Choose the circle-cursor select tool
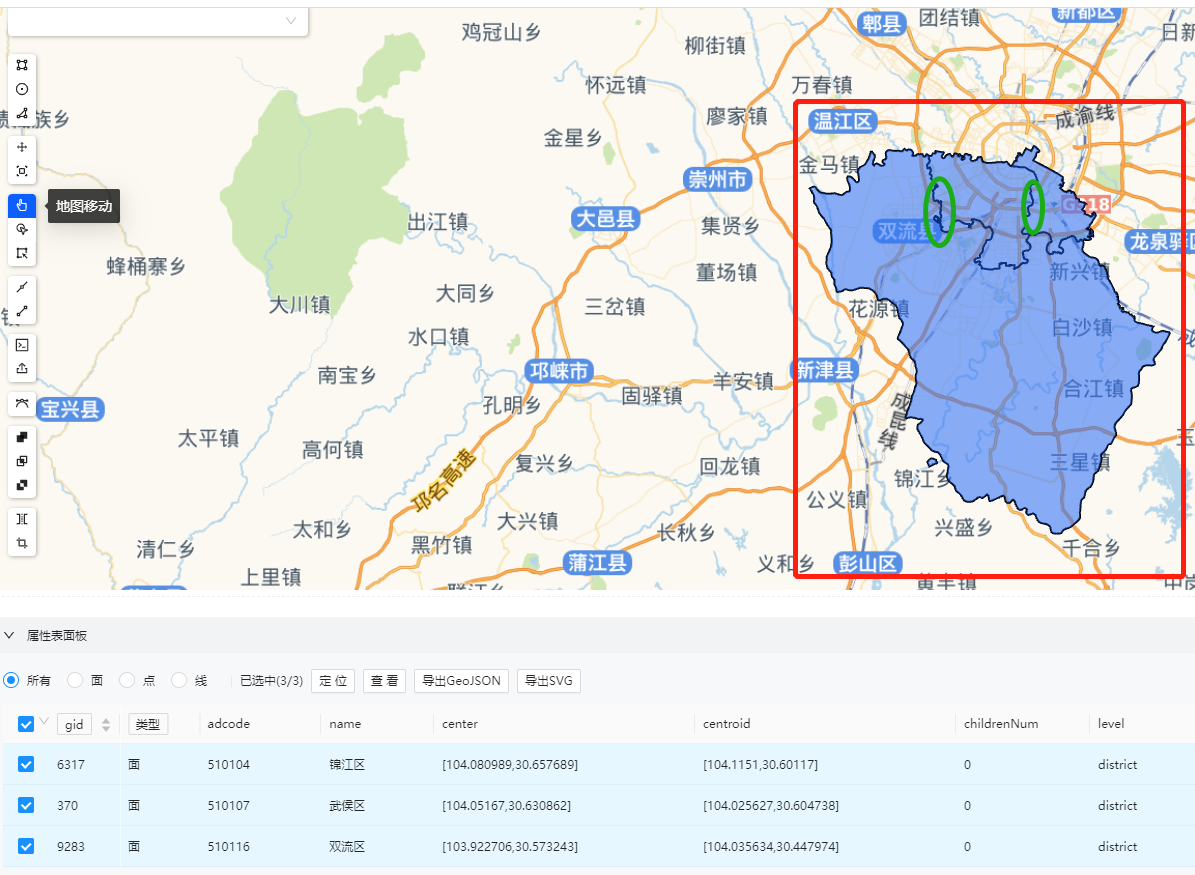The height and width of the screenshot is (875, 1195). (22, 229)
